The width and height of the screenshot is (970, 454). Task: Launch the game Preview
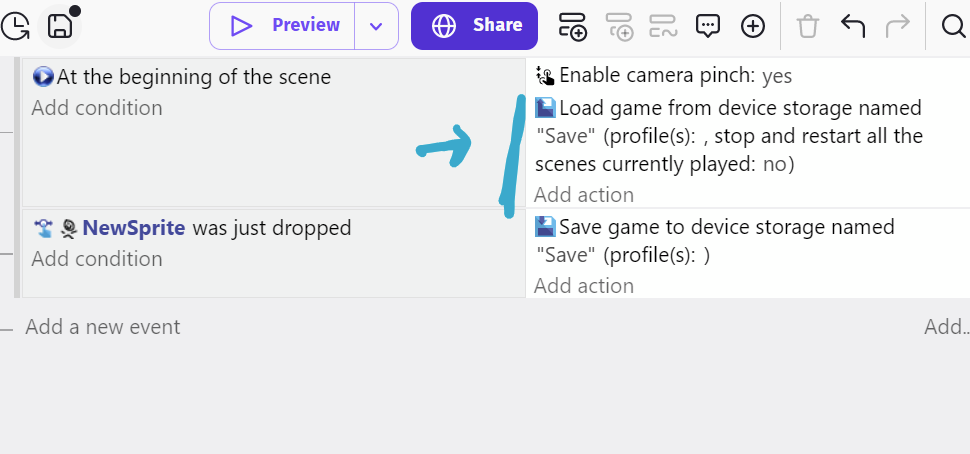[284, 26]
